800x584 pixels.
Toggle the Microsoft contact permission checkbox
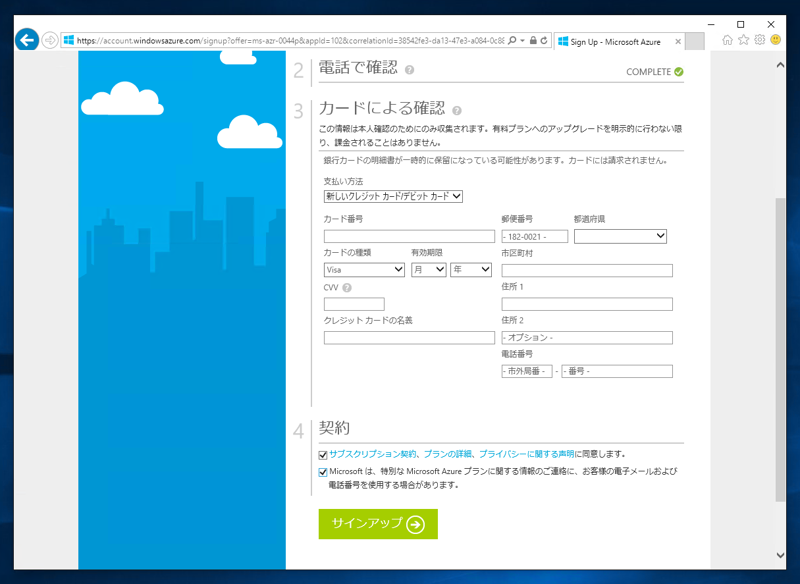323,472
